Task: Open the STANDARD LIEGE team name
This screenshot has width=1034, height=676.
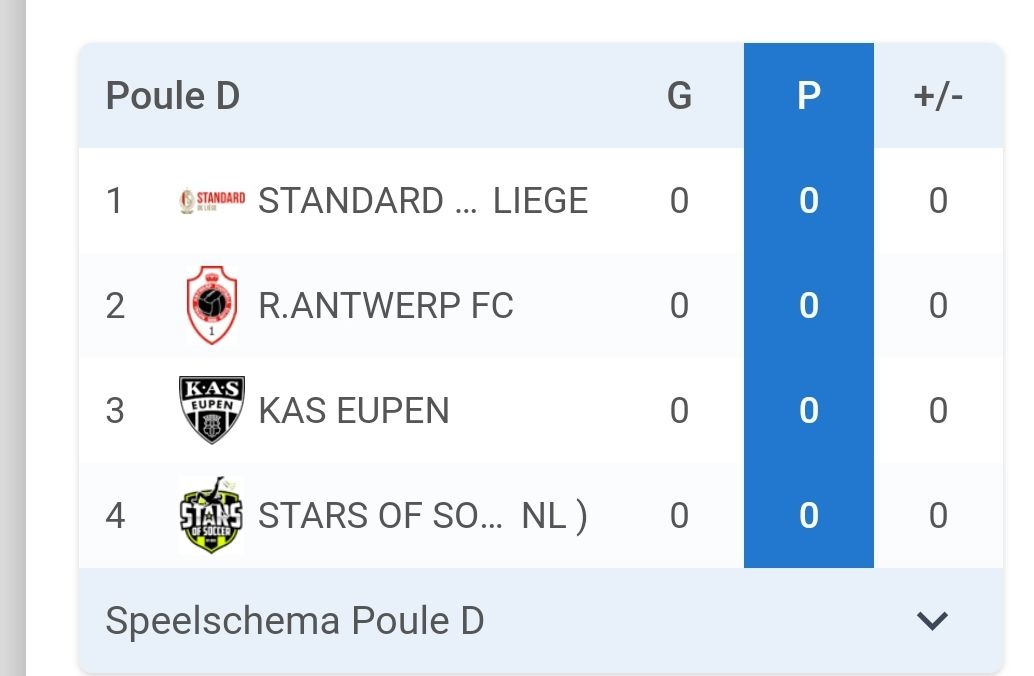Action: coord(422,201)
